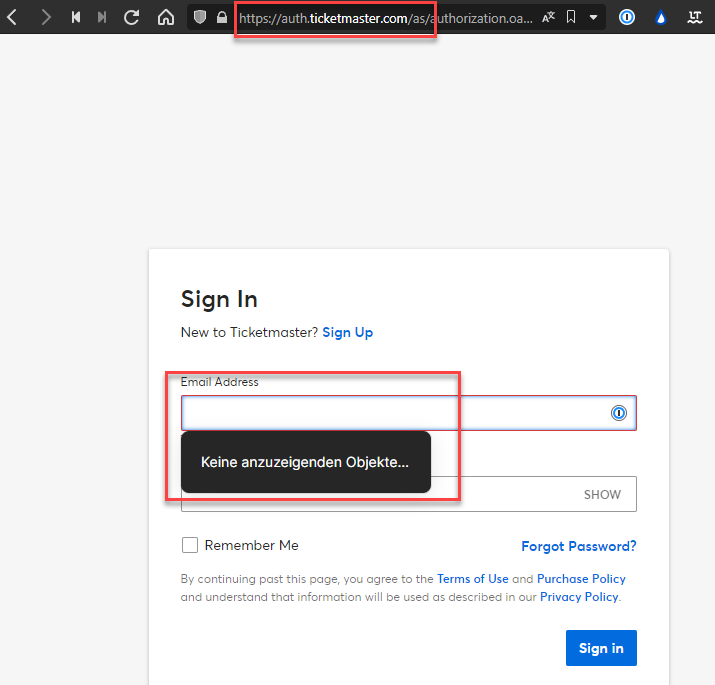This screenshot has width=715, height=685.
Task: Reload the current page
Action: [x=132, y=17]
